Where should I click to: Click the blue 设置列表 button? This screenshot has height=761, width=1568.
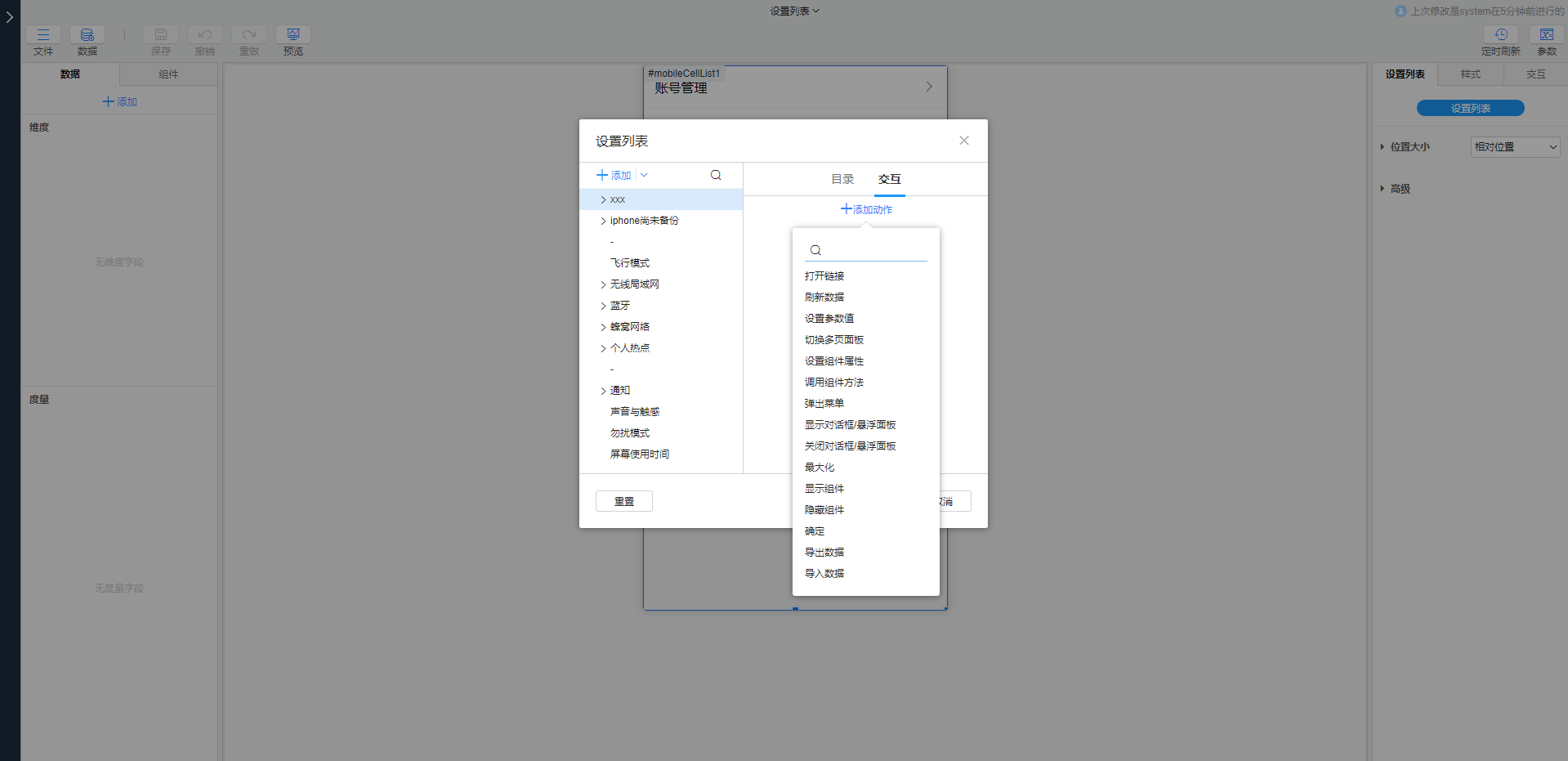point(1470,108)
